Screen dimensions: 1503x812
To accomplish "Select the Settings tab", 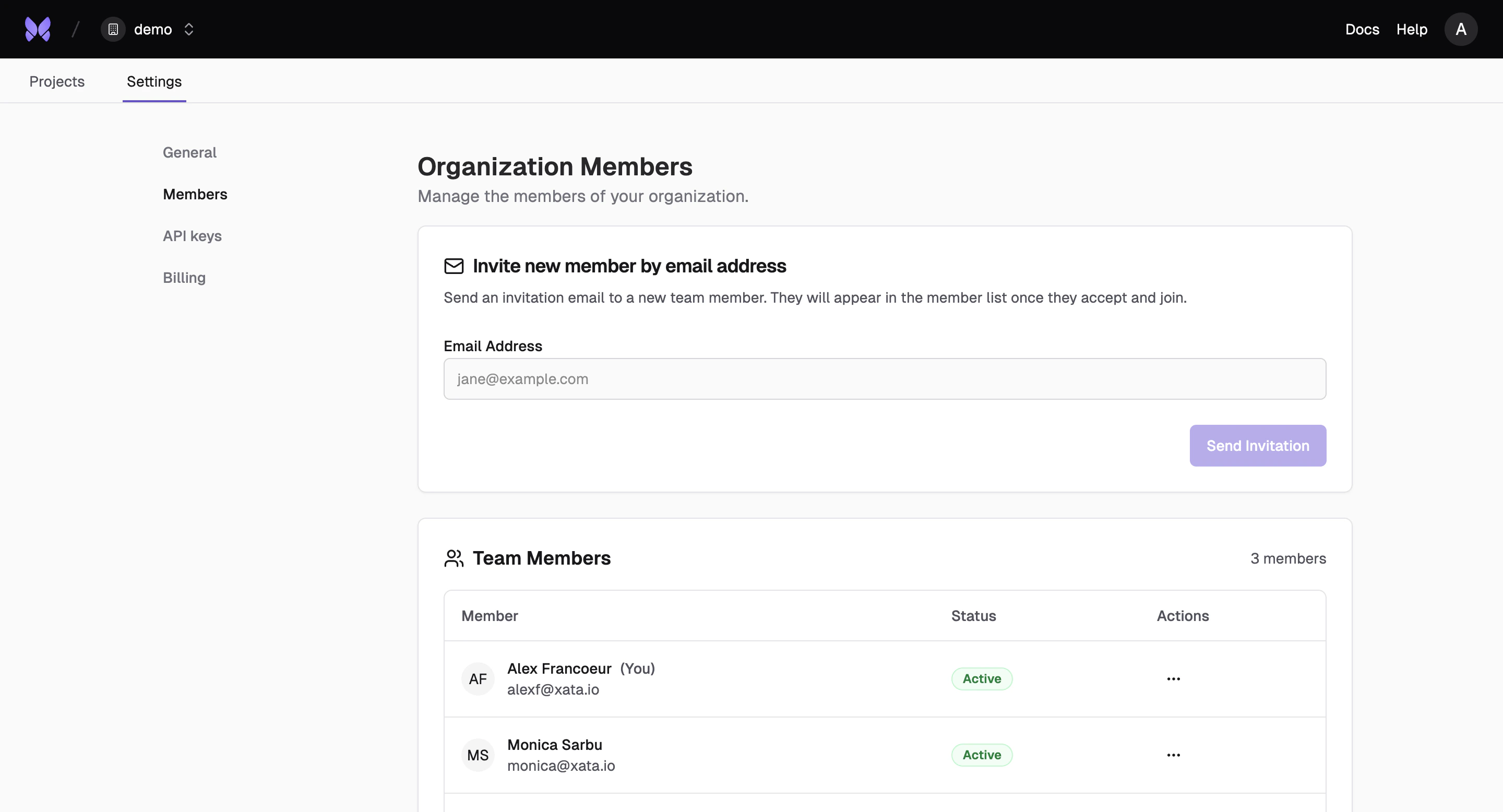I will tap(153, 81).
